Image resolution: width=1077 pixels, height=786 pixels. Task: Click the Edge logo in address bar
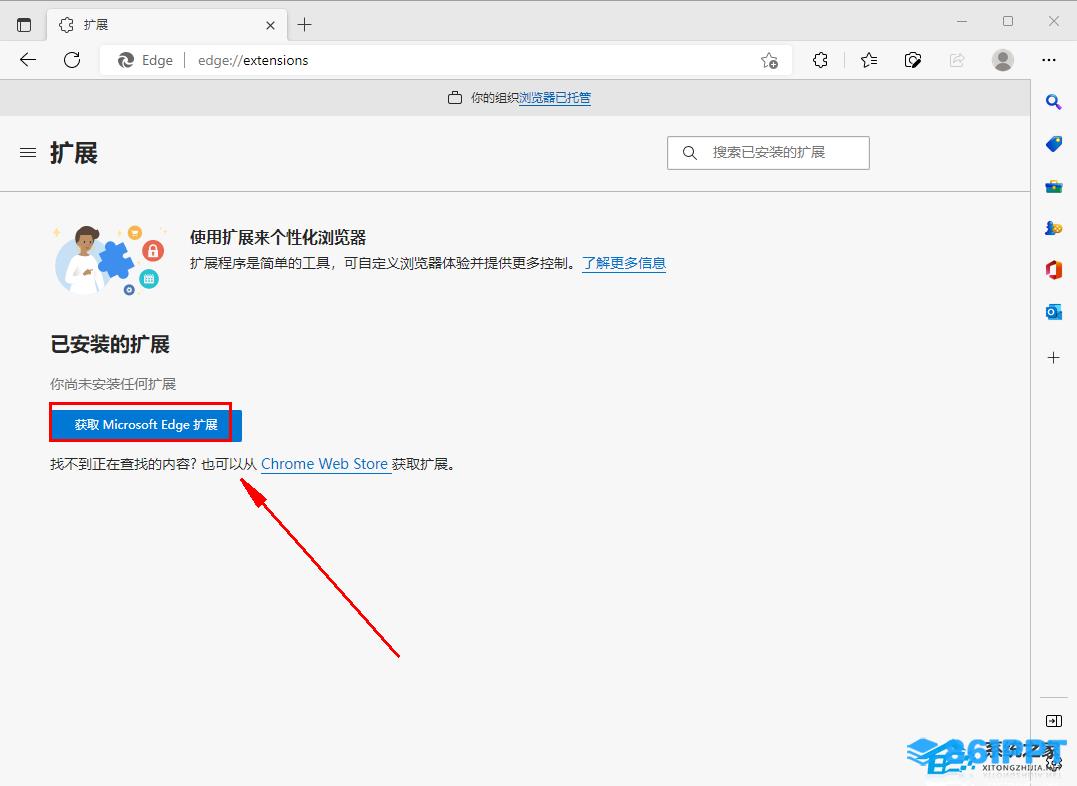pos(126,60)
